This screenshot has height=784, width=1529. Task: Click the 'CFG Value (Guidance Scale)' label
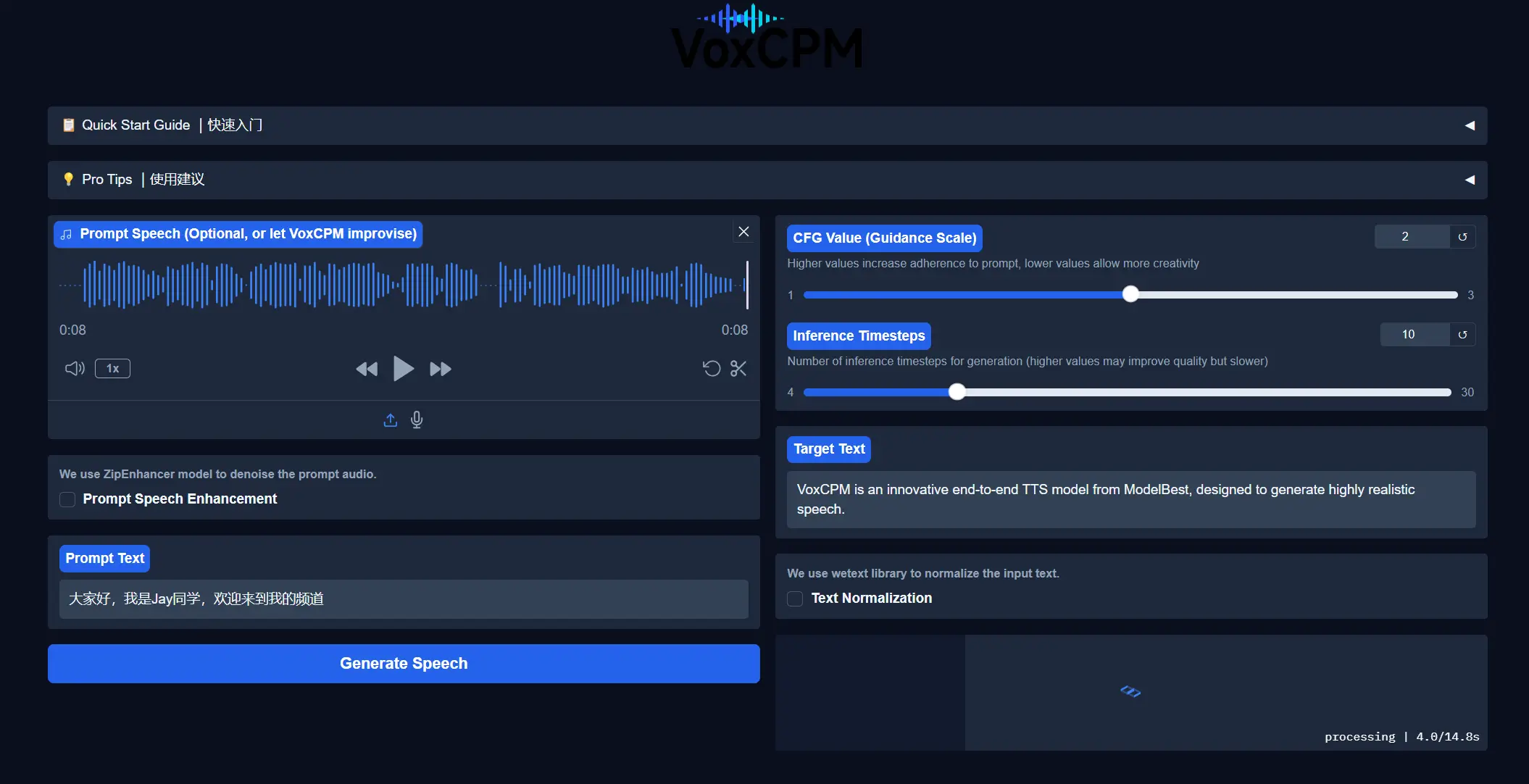(x=885, y=238)
